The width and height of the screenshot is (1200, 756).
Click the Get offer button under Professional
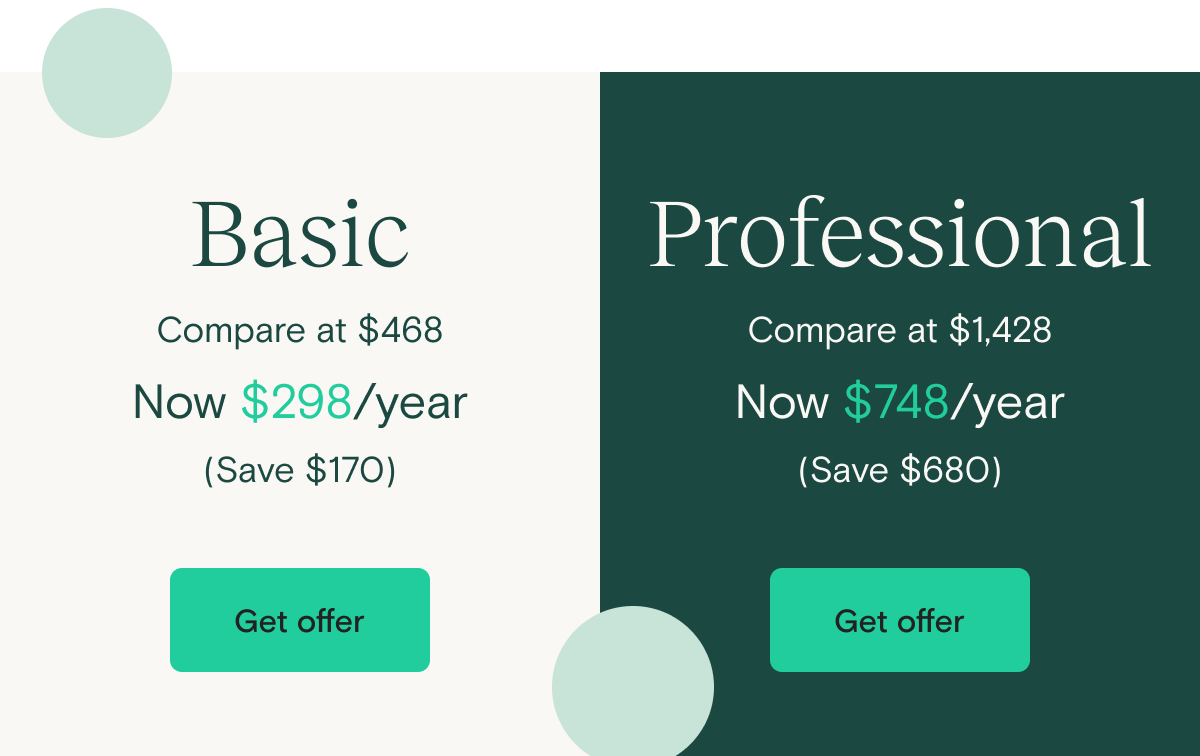coord(899,620)
